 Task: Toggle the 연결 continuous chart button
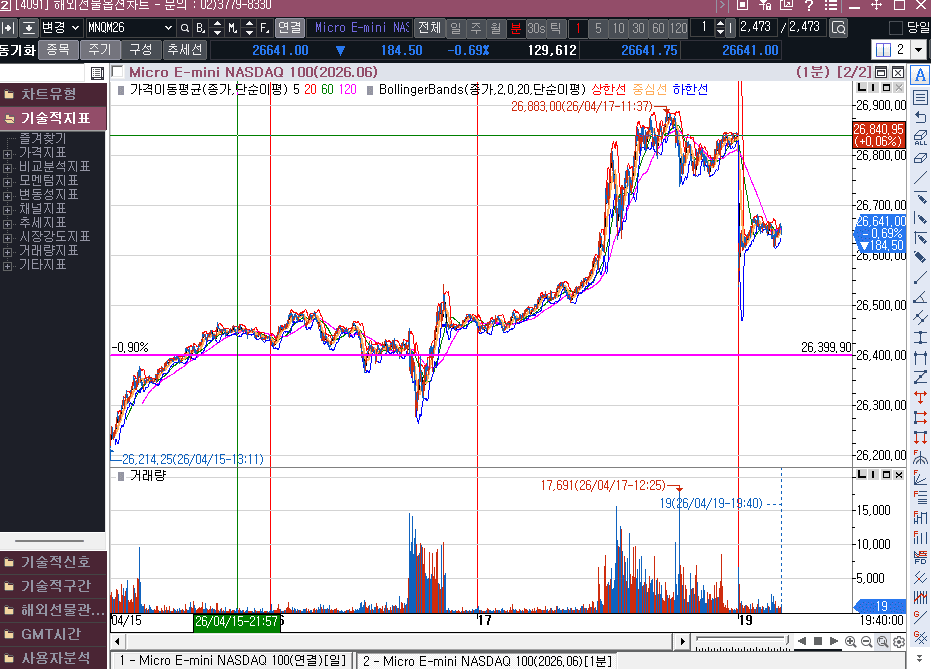[289, 27]
